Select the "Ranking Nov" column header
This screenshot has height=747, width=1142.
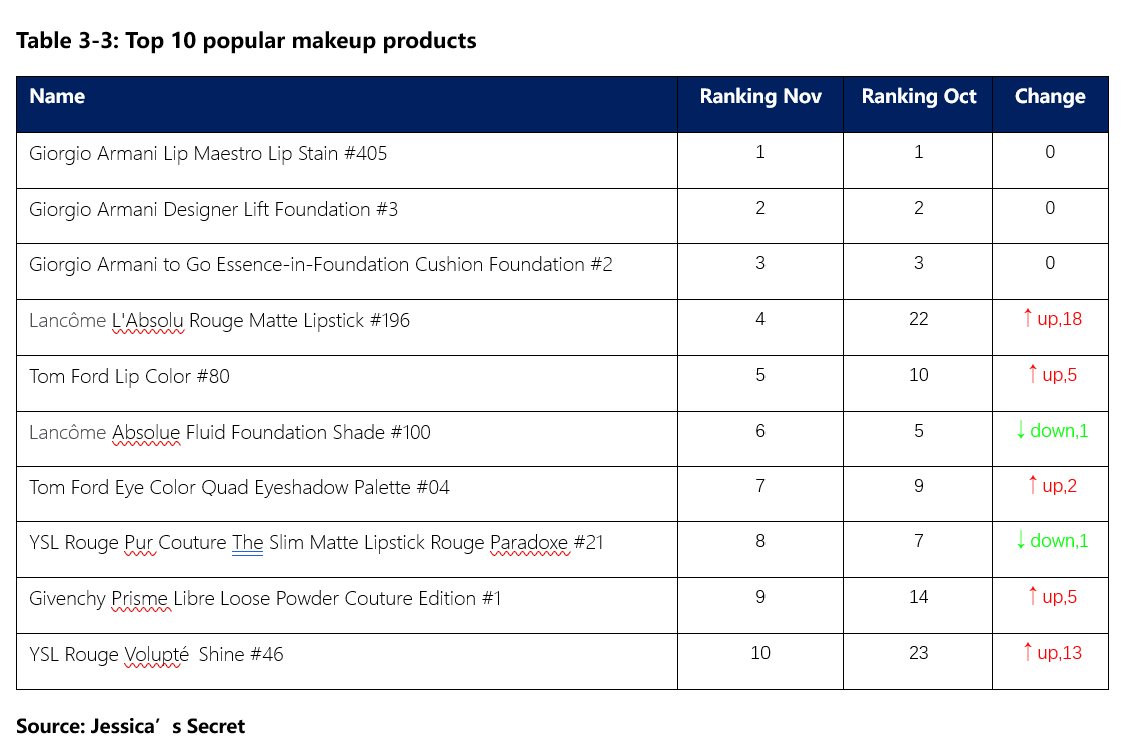click(x=760, y=97)
